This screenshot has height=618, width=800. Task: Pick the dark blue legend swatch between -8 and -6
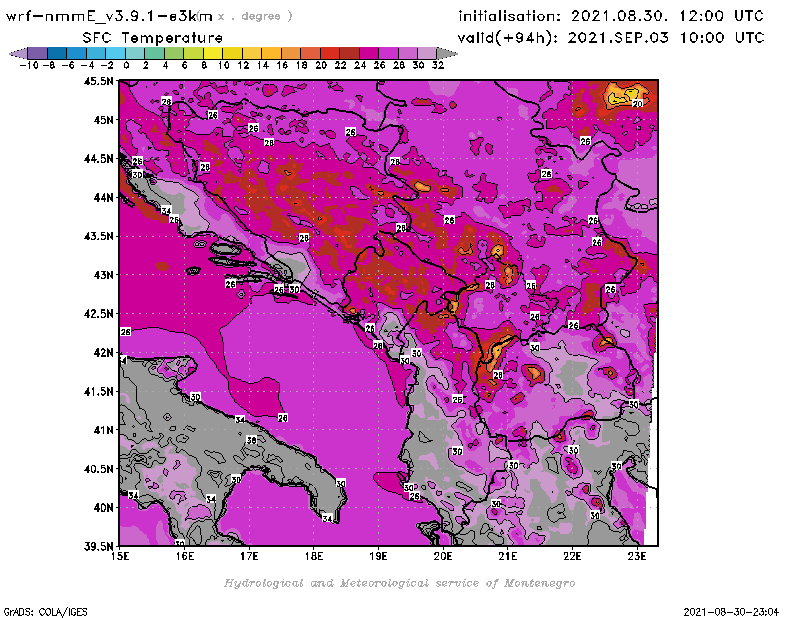(57, 53)
